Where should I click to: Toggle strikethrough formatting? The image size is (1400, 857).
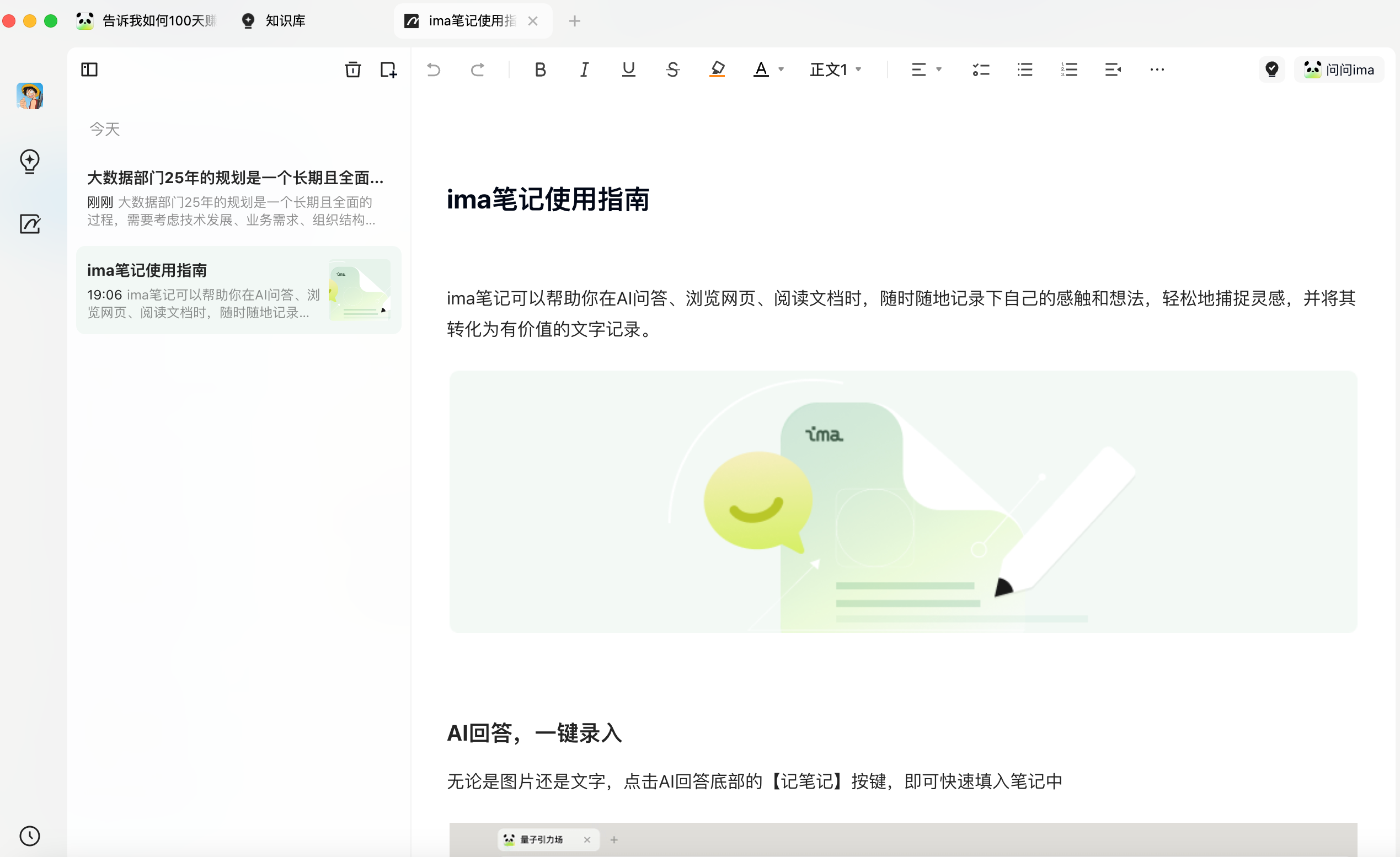coord(673,69)
